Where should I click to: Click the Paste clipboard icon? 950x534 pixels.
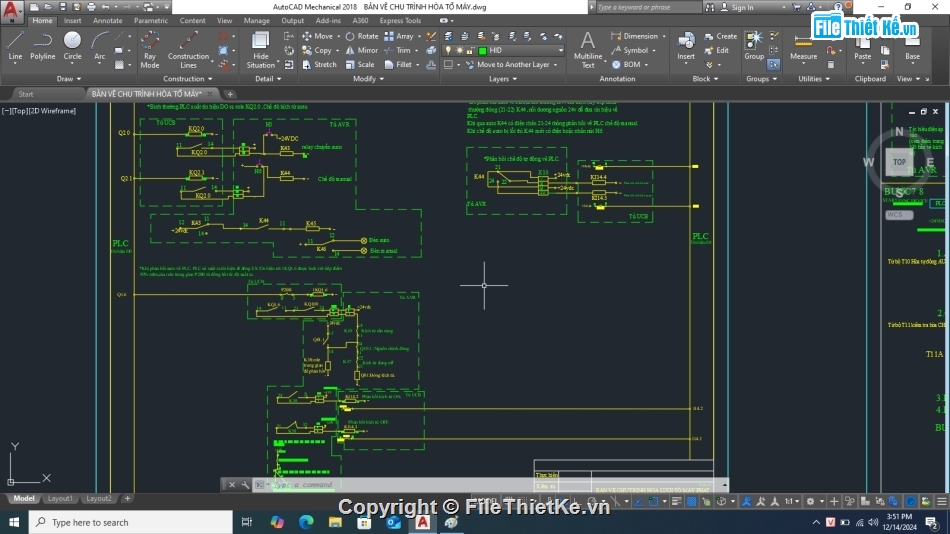862,47
